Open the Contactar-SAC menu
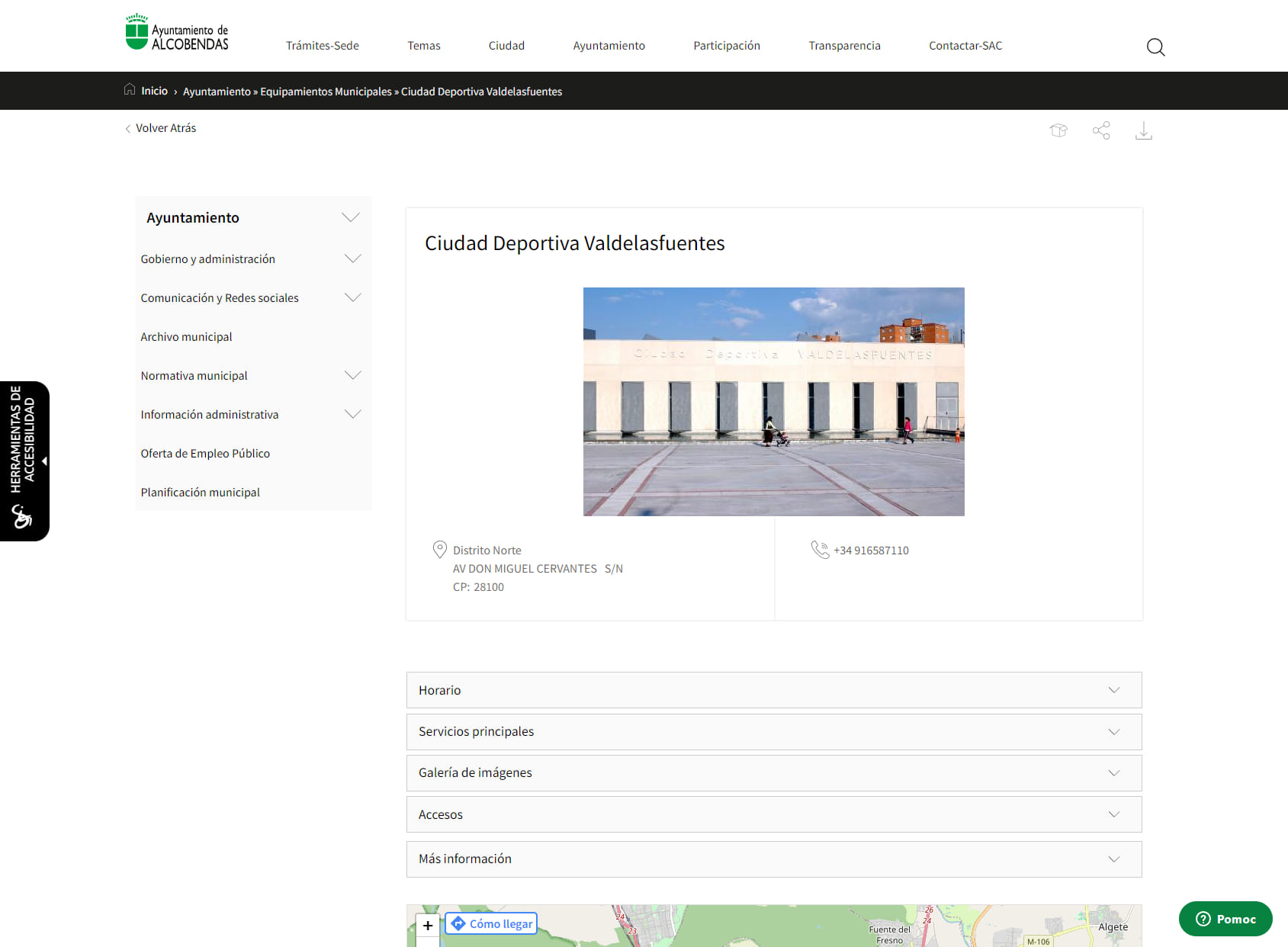Screen dimensions: 1288x947 pyautogui.click(x=965, y=46)
